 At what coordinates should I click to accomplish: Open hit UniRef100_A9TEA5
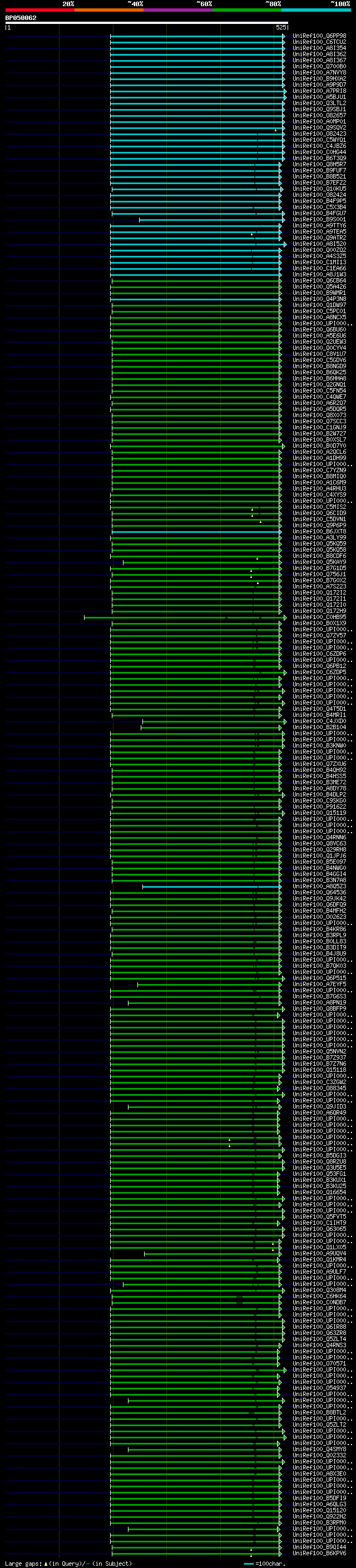point(319,232)
